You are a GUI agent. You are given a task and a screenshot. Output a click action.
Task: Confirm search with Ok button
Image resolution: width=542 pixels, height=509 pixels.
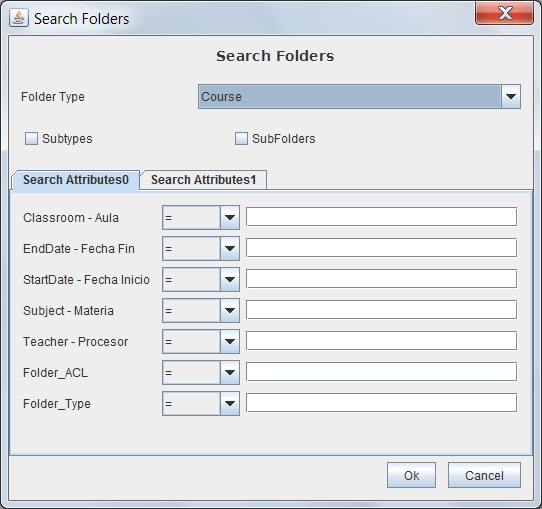(411, 475)
